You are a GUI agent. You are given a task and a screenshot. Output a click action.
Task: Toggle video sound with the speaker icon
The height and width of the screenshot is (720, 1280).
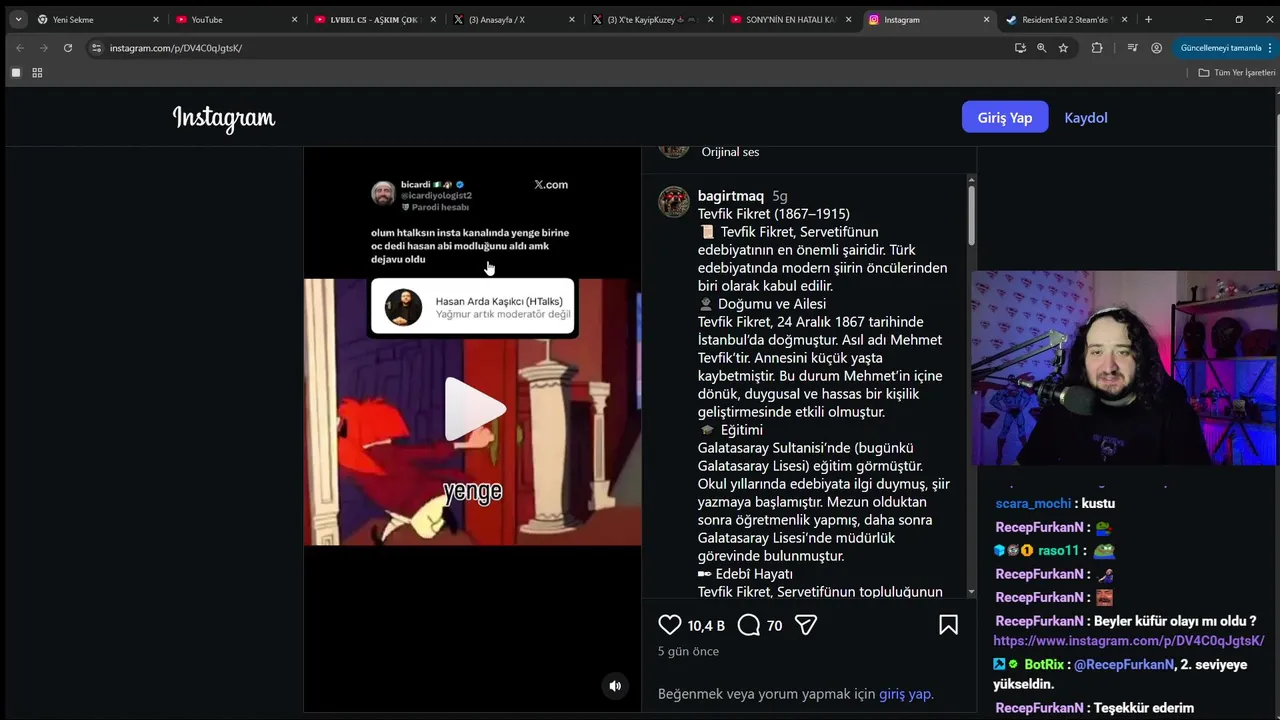click(x=615, y=686)
